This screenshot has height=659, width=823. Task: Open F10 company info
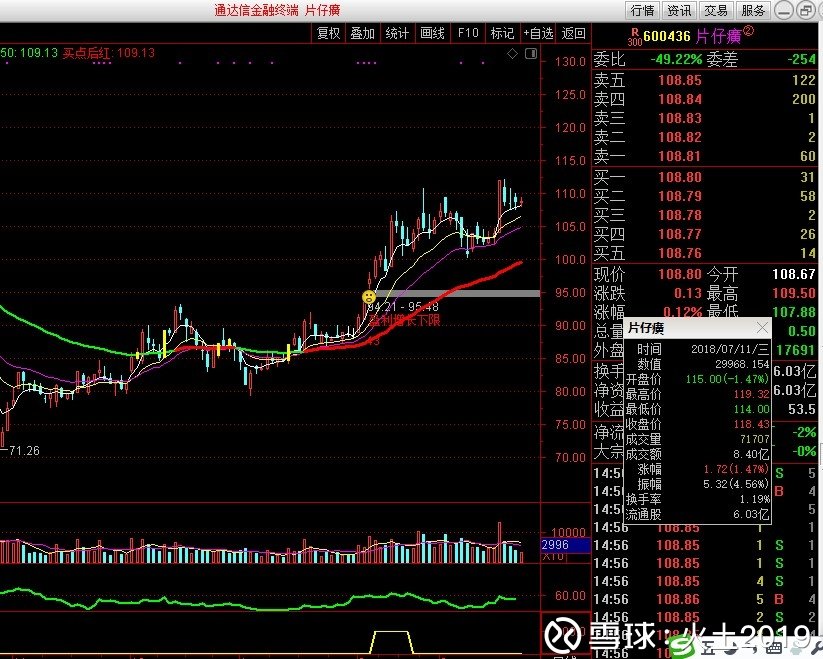click(468, 34)
